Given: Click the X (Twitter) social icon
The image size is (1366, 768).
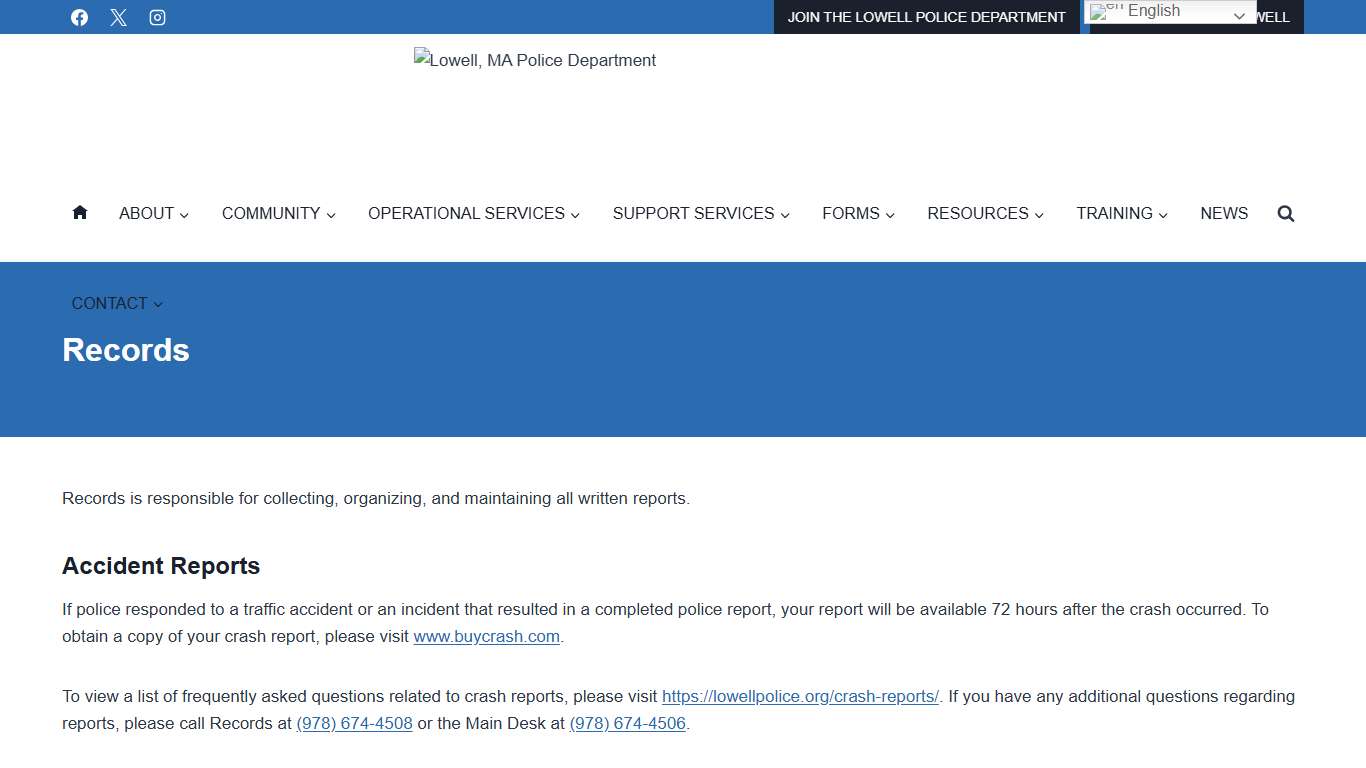Looking at the screenshot, I should coord(118,17).
